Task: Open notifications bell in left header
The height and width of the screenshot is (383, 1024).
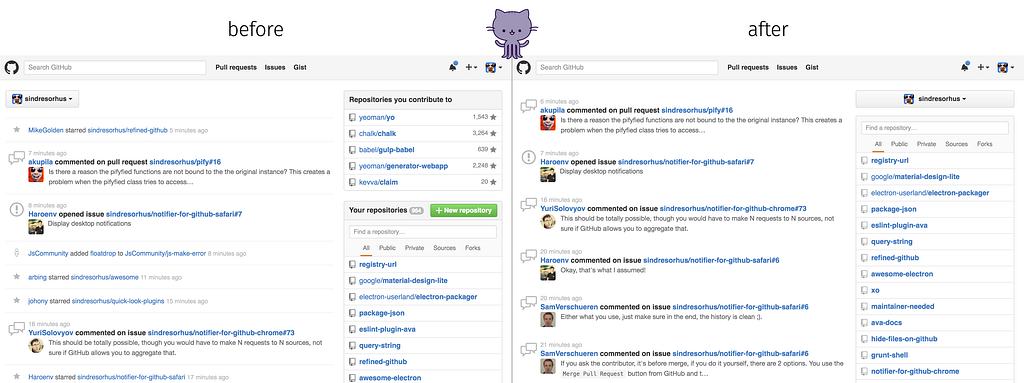Action: [453, 67]
